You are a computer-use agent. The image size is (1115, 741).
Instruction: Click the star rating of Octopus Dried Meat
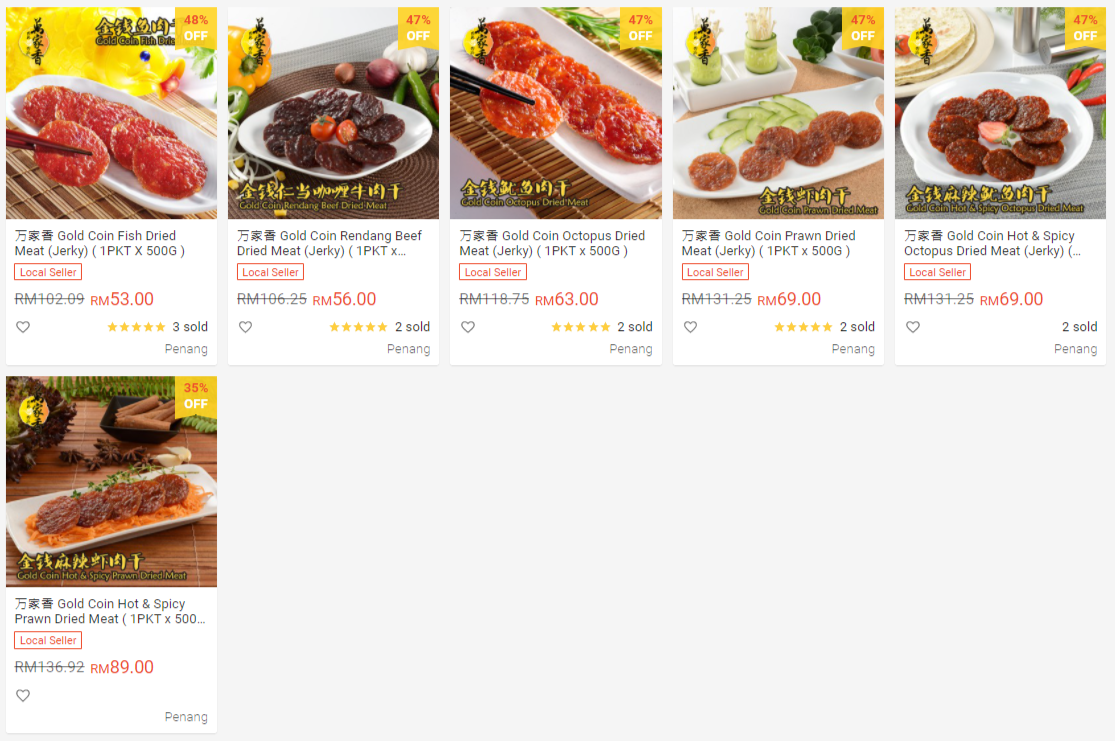(580, 327)
